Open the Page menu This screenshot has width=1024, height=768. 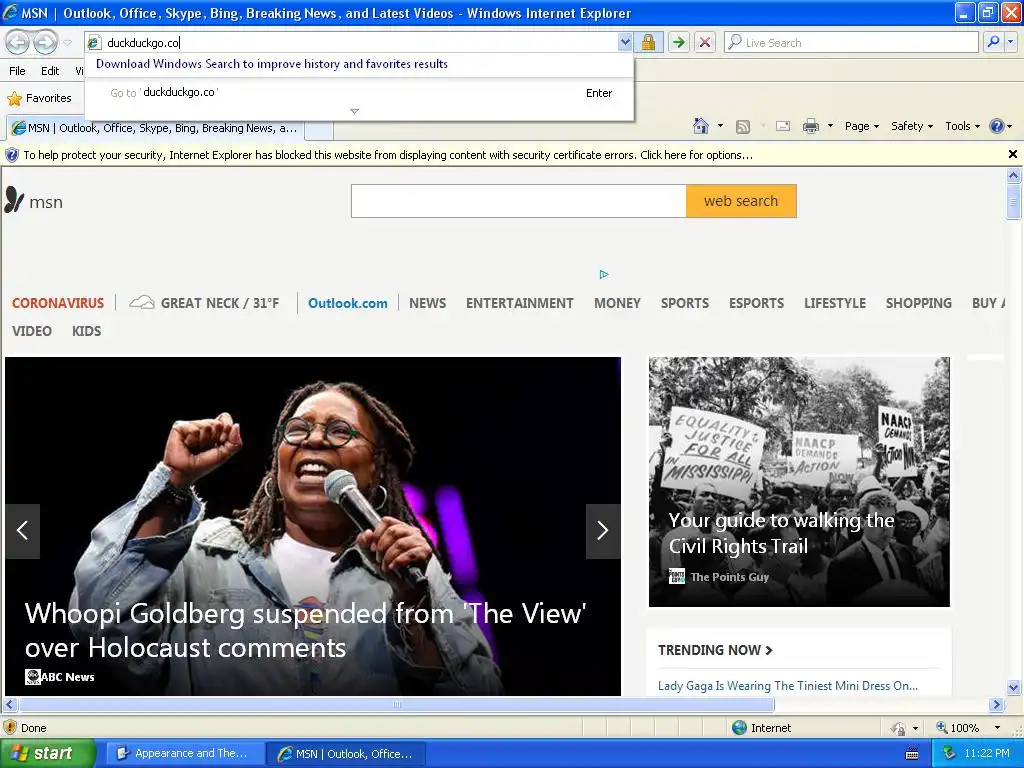click(861, 126)
